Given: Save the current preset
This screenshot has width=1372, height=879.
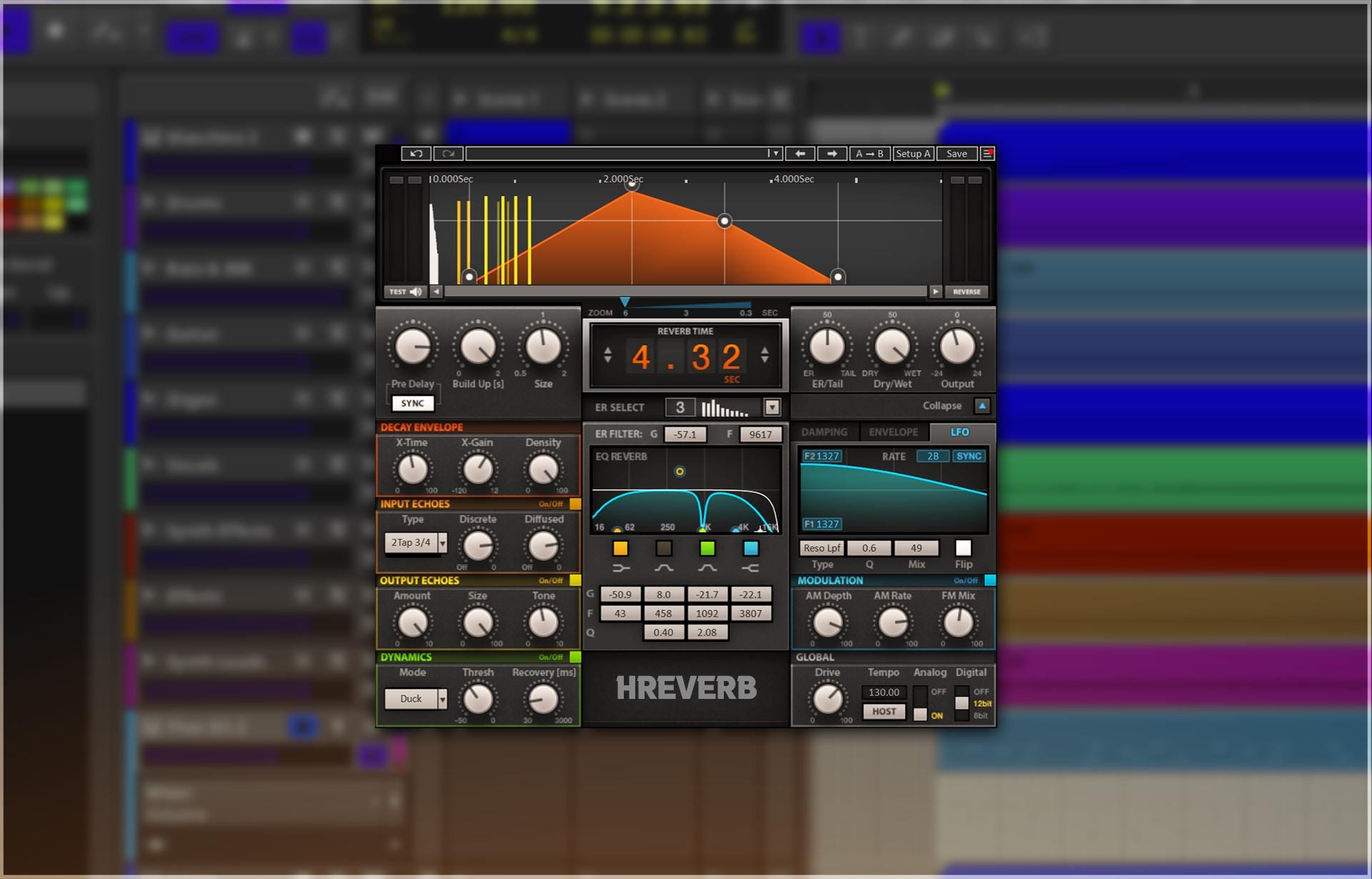Looking at the screenshot, I should tap(957, 154).
